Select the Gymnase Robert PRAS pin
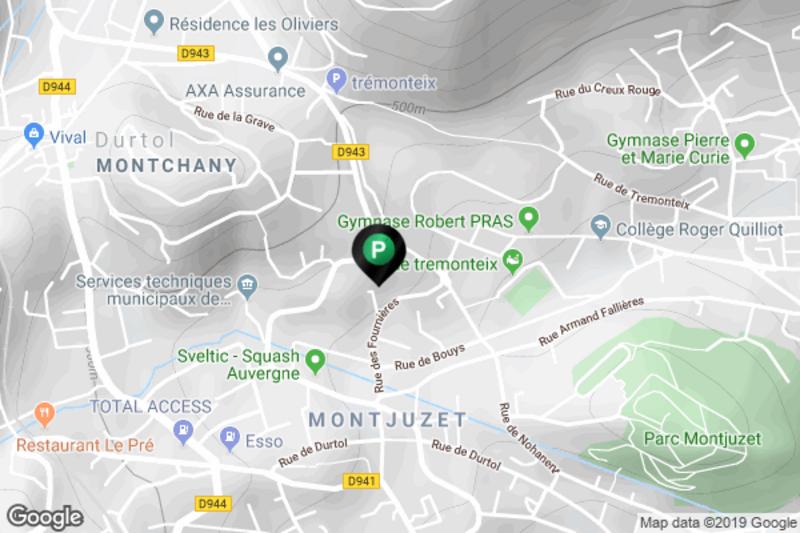 529,220
